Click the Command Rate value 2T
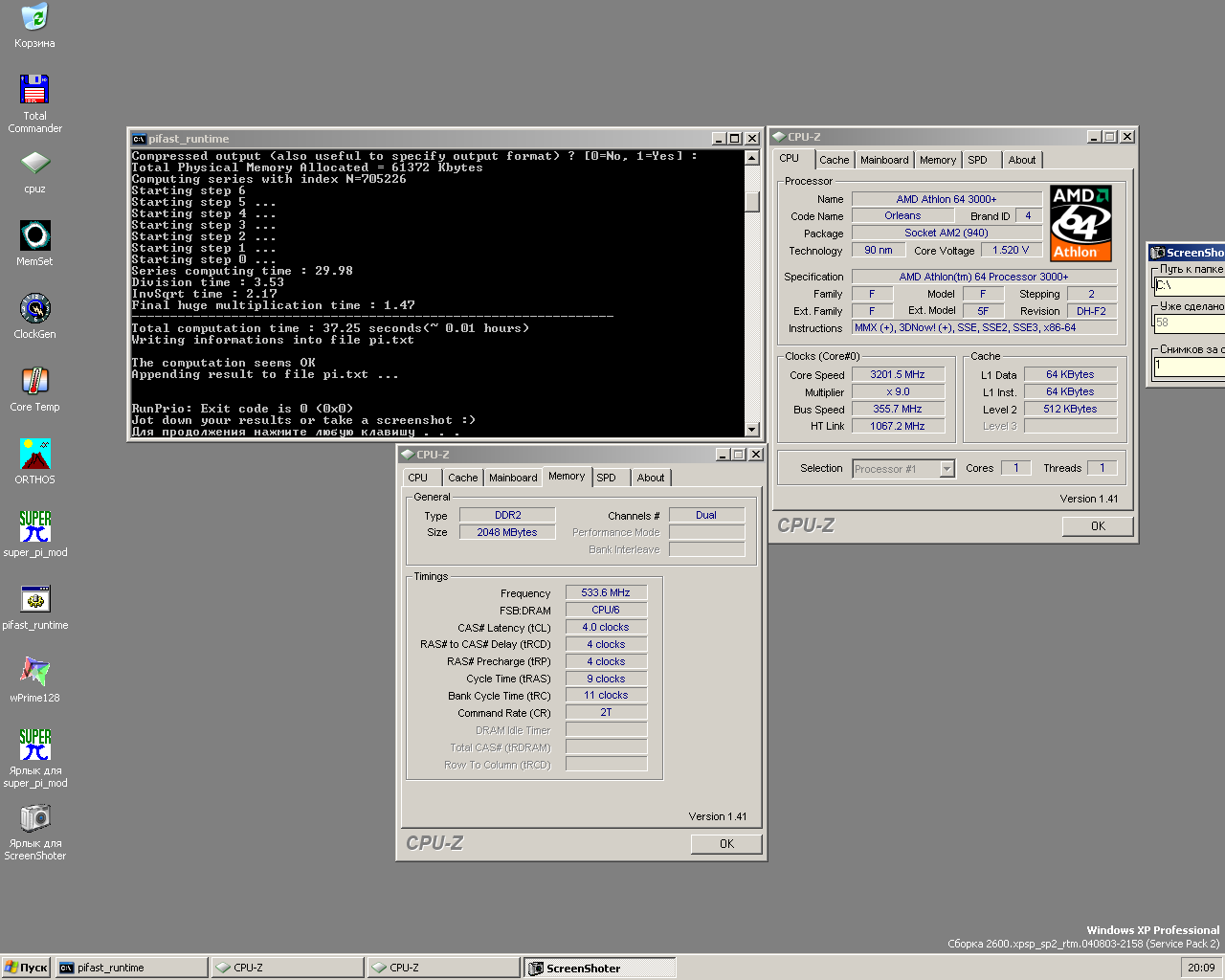 606,712
